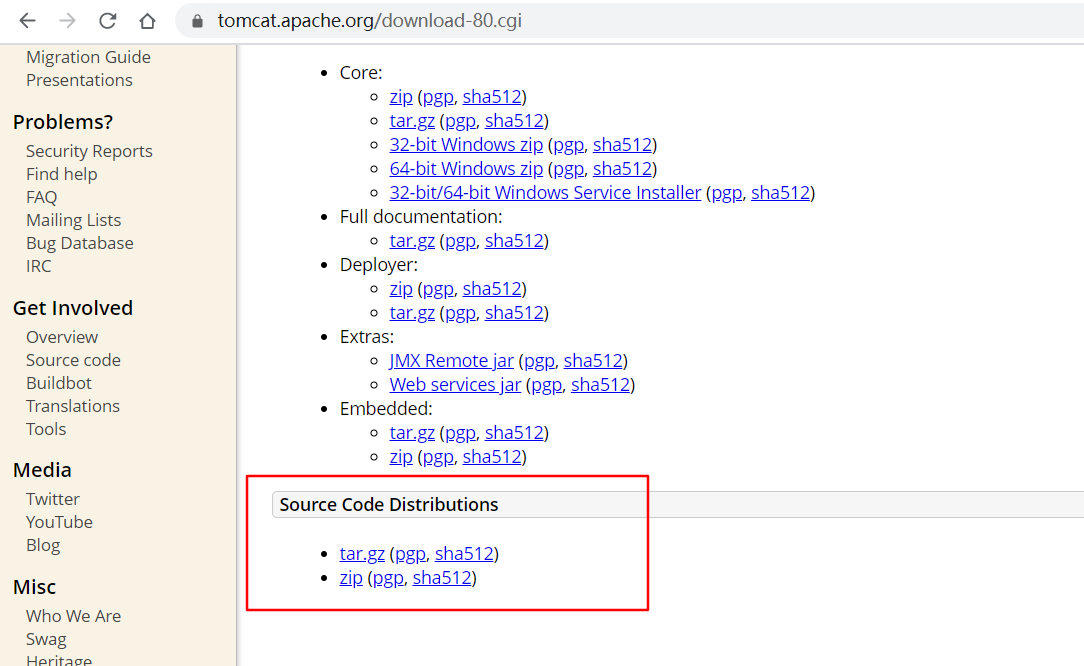Download the Core zip distribution
1084x666 pixels.
pos(401,97)
